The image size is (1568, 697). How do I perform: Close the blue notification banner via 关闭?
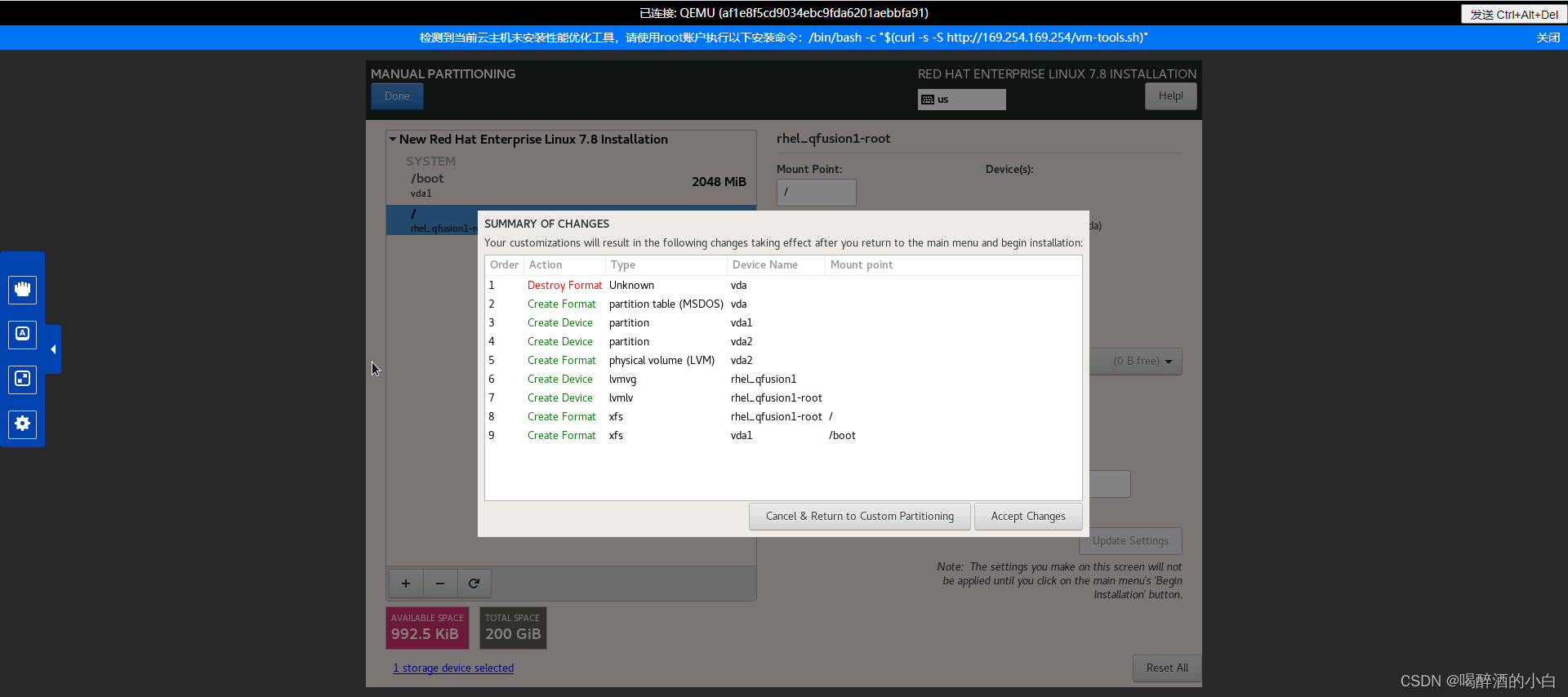pos(1548,38)
